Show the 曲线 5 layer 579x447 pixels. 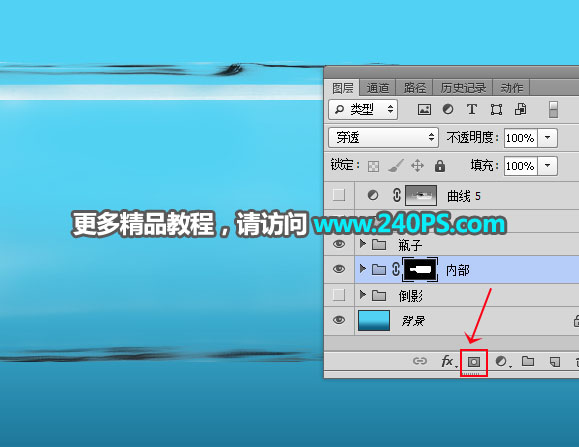(339, 195)
